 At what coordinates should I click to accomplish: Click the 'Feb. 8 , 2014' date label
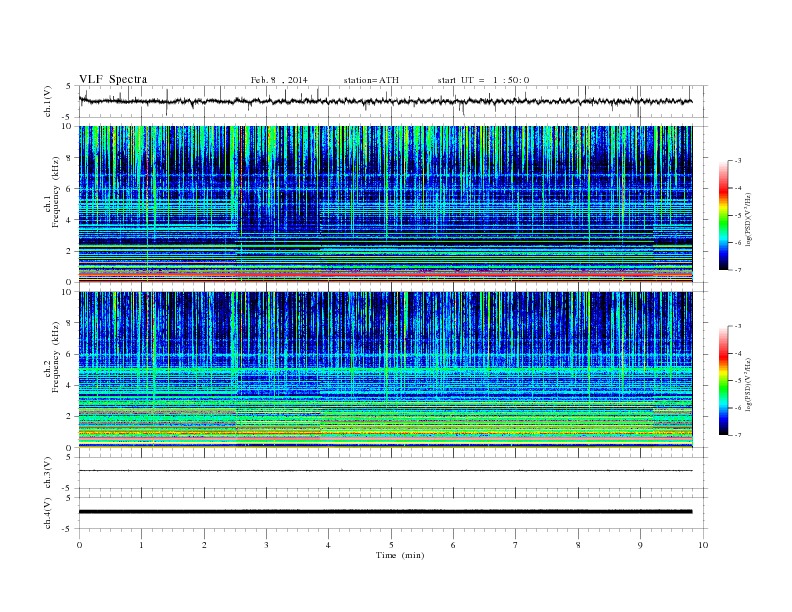[279, 80]
